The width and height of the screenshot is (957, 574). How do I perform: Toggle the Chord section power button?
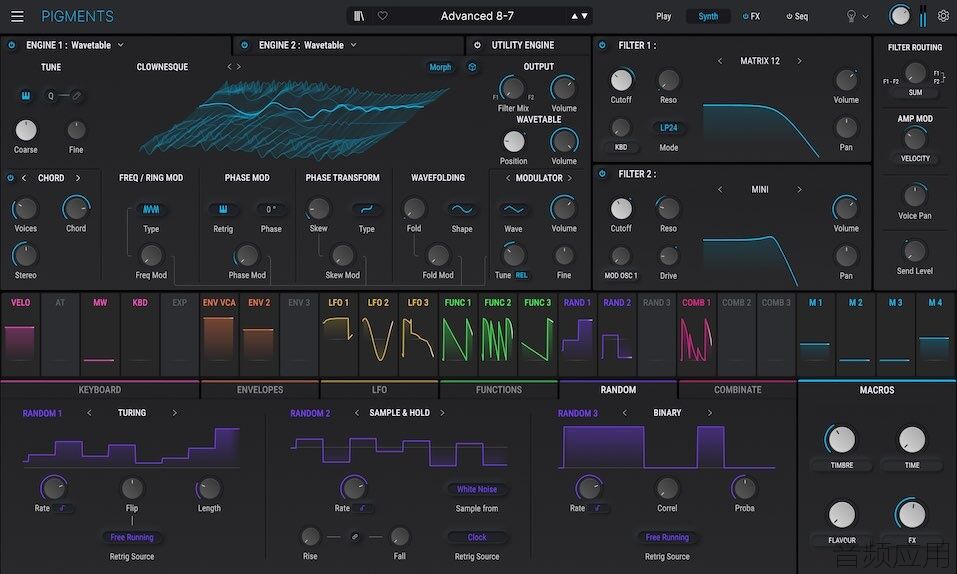pos(10,178)
